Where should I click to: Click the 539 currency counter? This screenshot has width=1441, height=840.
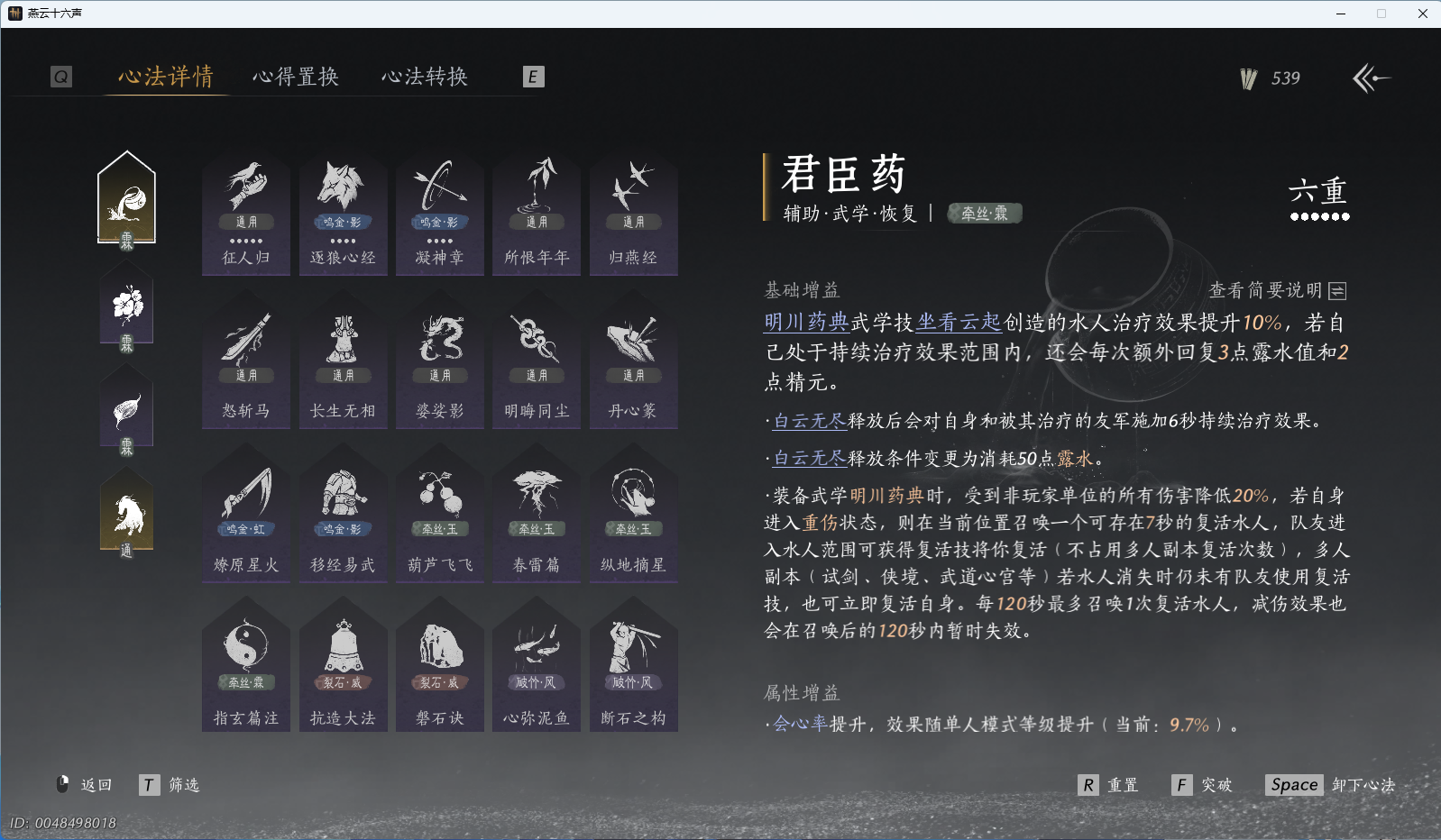(x=1271, y=78)
